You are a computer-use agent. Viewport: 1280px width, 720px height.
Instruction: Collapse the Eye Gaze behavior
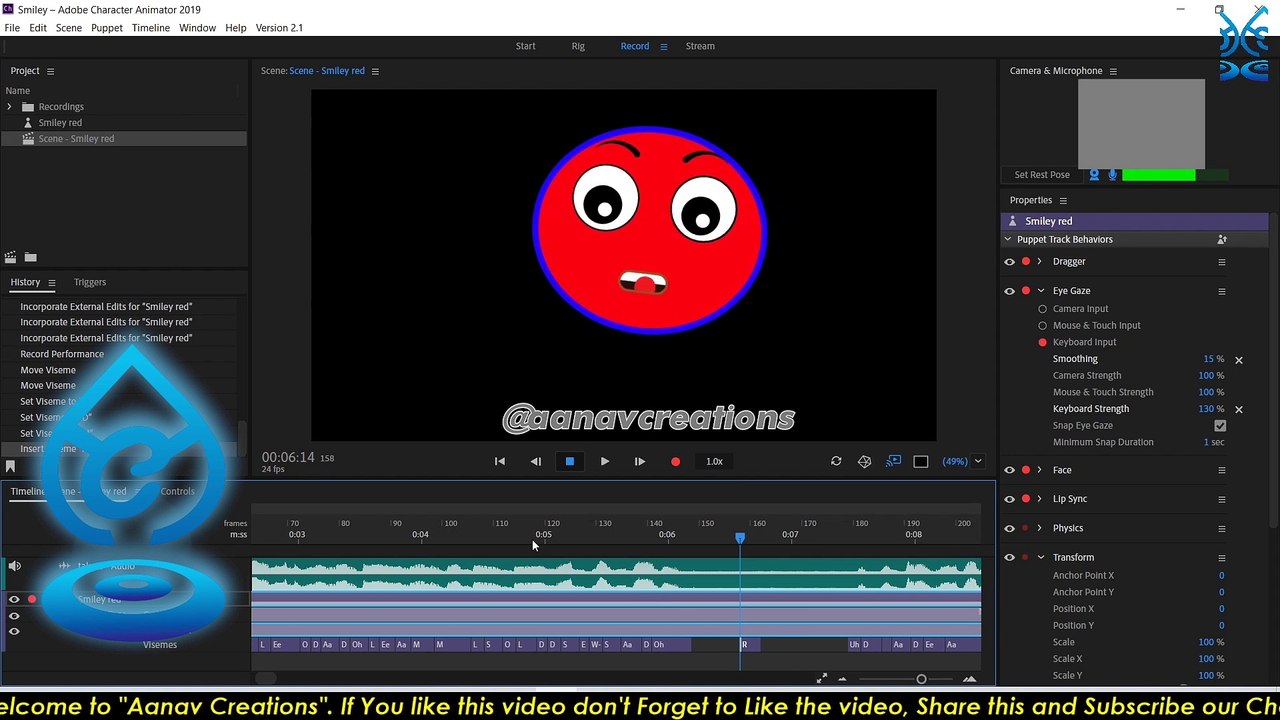[x=1041, y=291]
